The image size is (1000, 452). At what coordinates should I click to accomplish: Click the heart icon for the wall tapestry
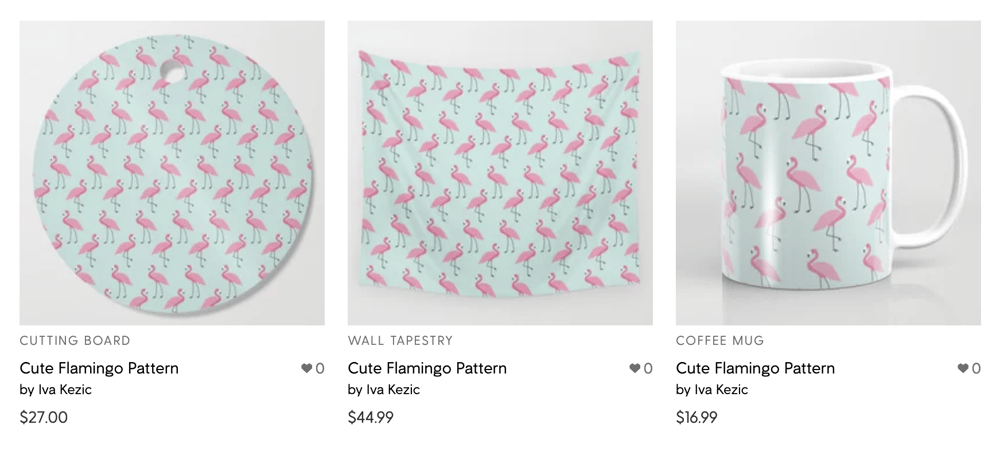(635, 368)
